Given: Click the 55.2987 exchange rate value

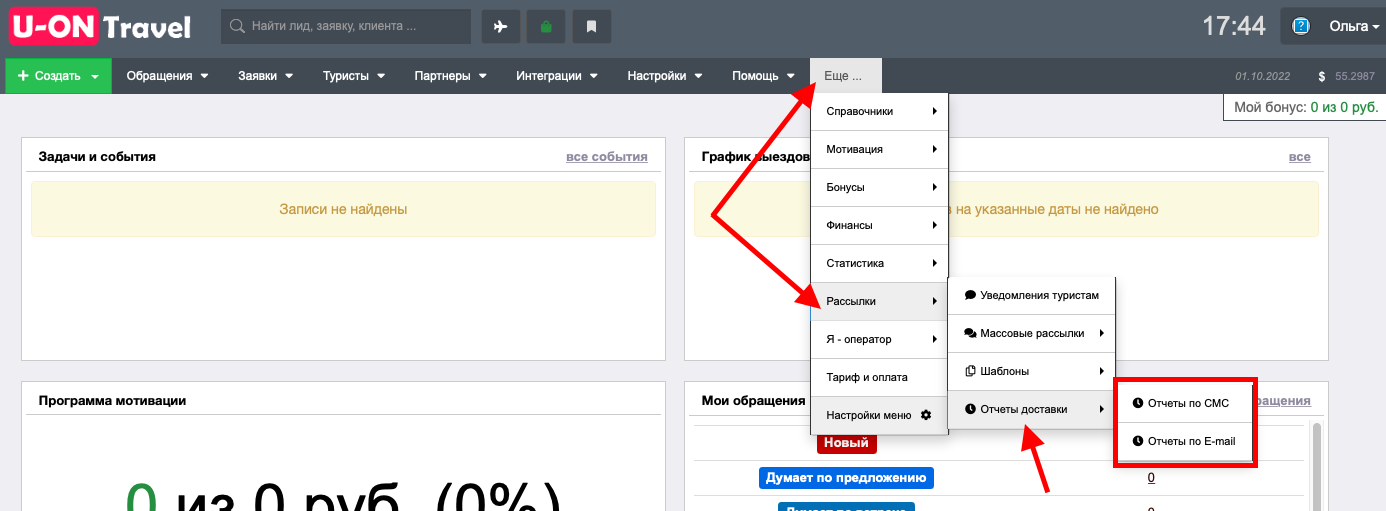Looking at the screenshot, I should (x=1355, y=76).
